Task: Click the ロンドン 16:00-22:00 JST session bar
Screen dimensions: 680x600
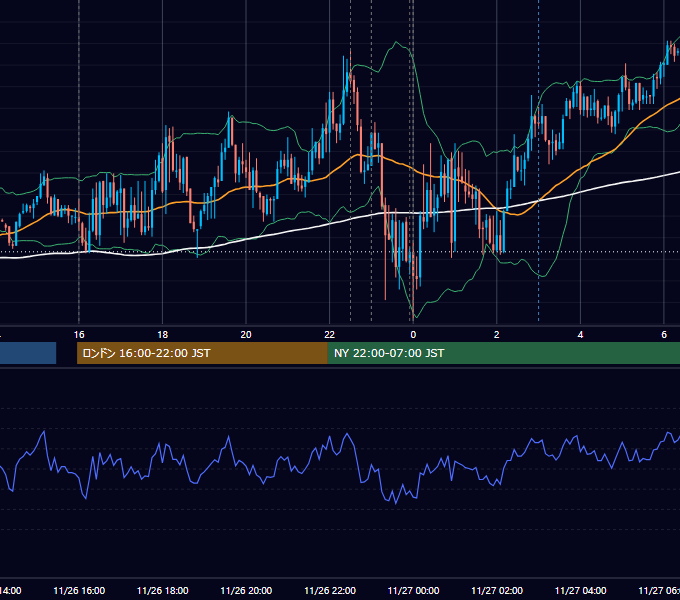Action: (202, 353)
